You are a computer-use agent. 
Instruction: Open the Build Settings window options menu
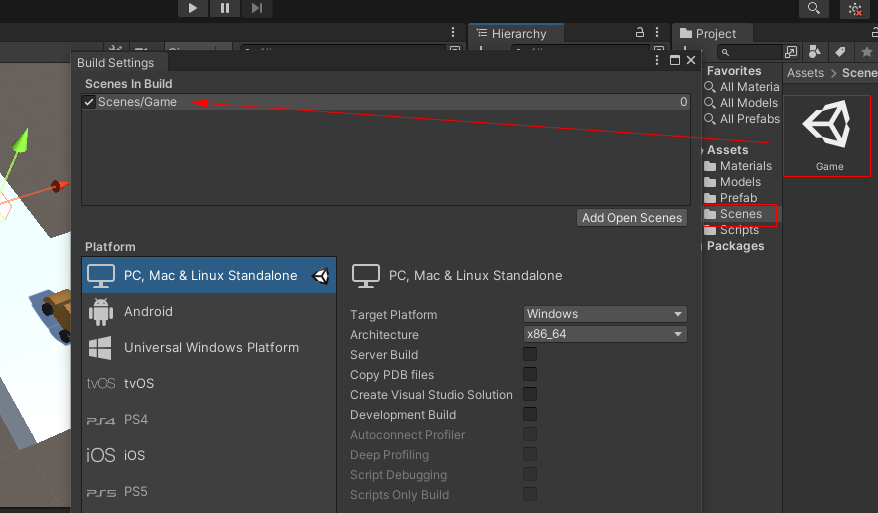tap(657, 60)
